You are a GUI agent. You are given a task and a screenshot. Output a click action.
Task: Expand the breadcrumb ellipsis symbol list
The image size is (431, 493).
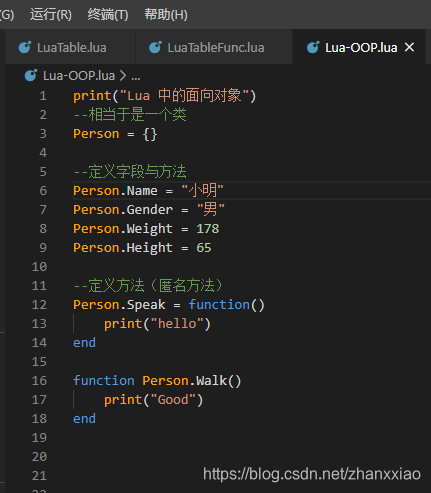[x=136, y=77]
